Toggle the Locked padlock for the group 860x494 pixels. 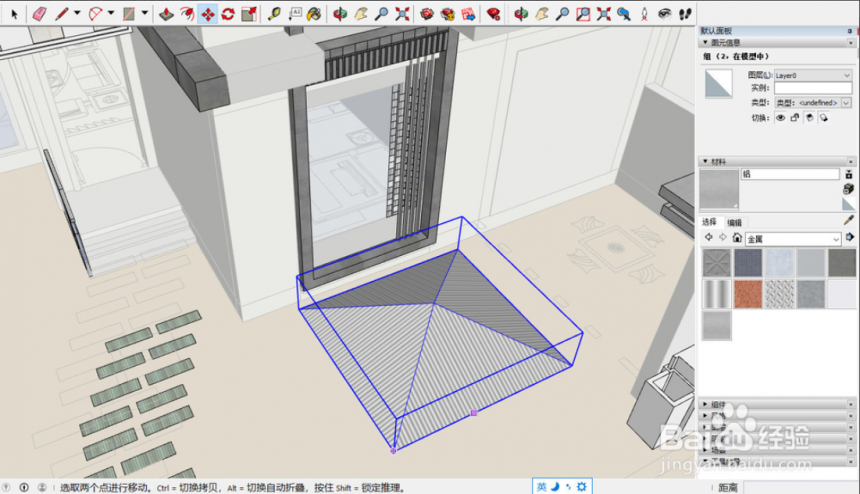point(795,118)
